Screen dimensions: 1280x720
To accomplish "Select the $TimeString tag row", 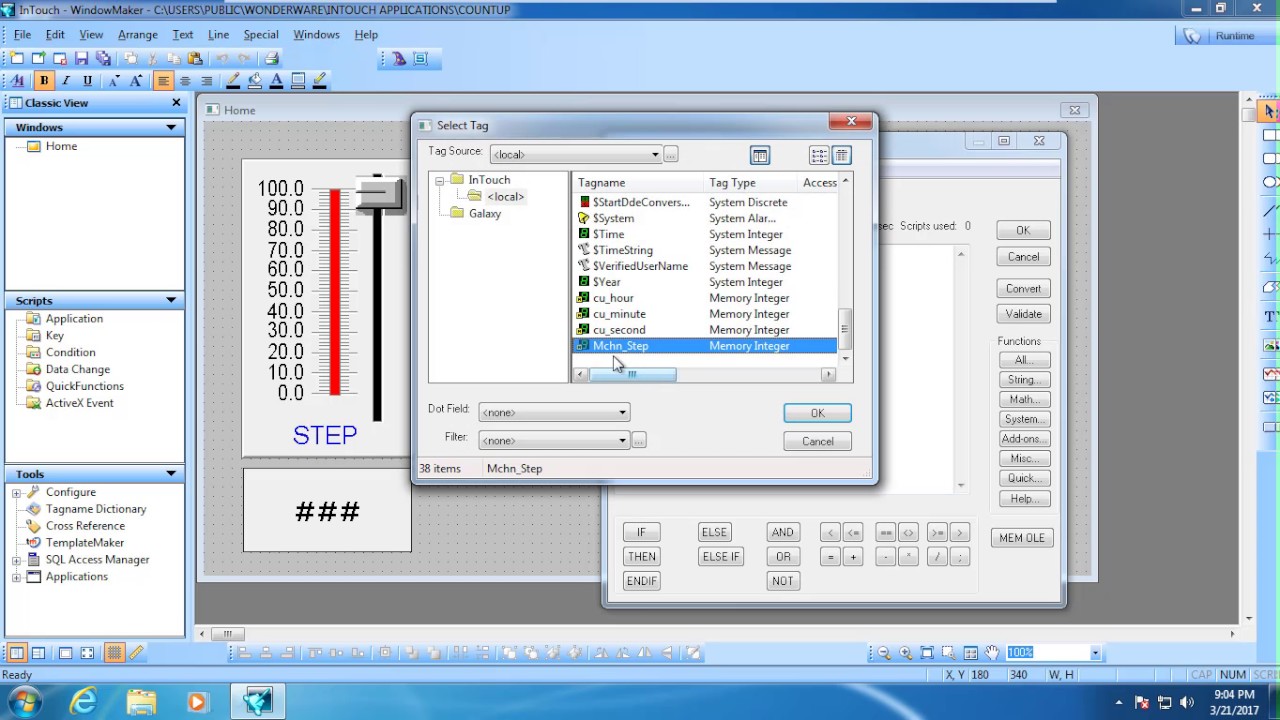I will tap(705, 250).
